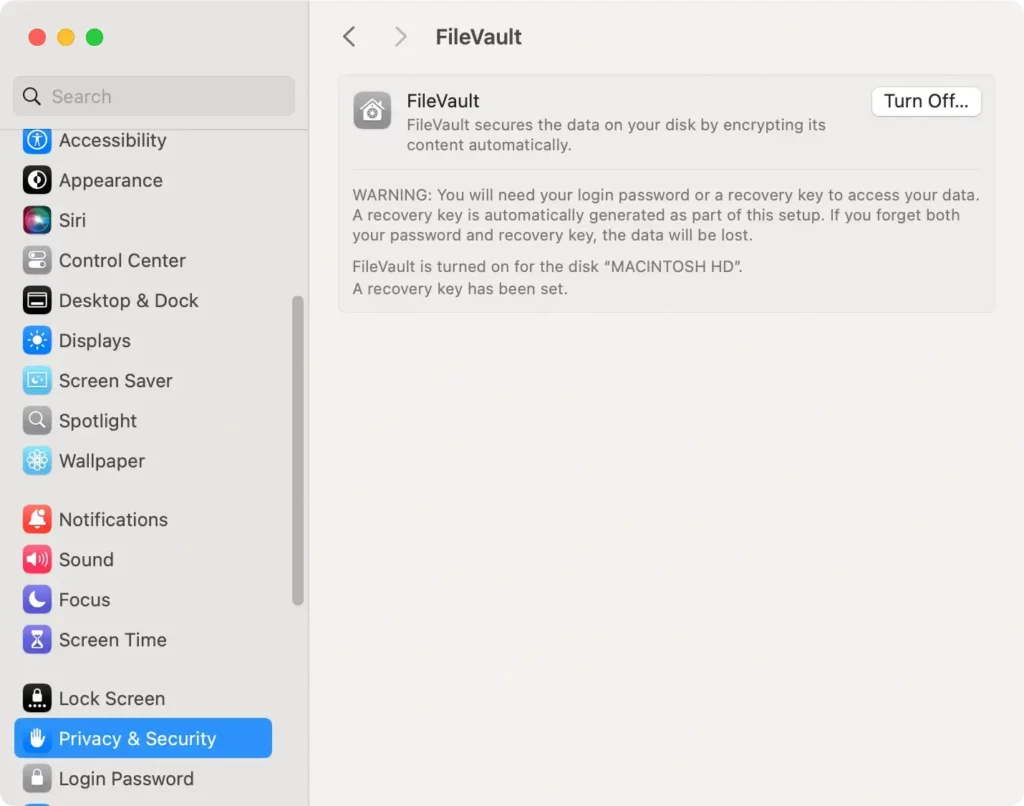This screenshot has height=806, width=1024.
Task: Click the Privacy & Security hand icon
Action: point(37,739)
